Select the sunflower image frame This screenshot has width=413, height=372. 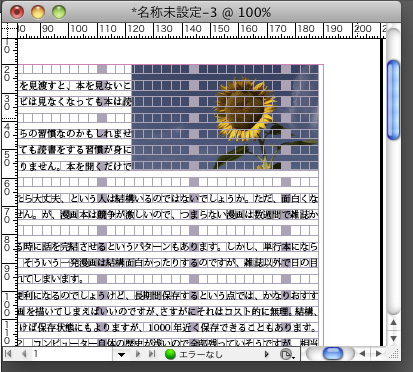pos(225,117)
